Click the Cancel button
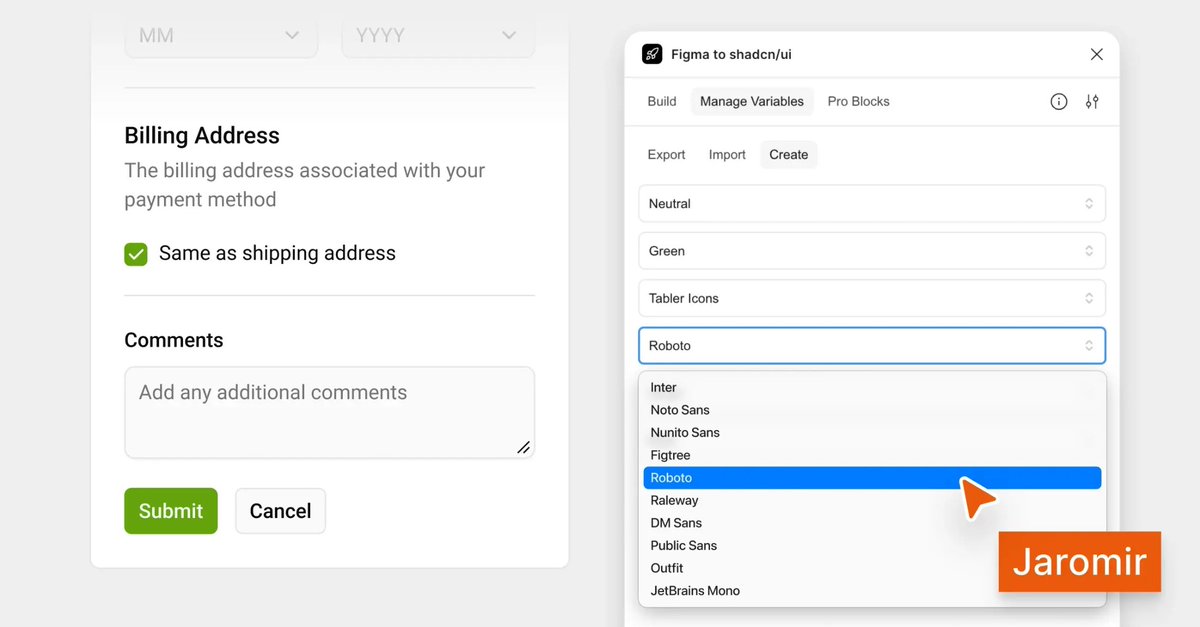Image resolution: width=1200 pixels, height=627 pixels. 280,511
